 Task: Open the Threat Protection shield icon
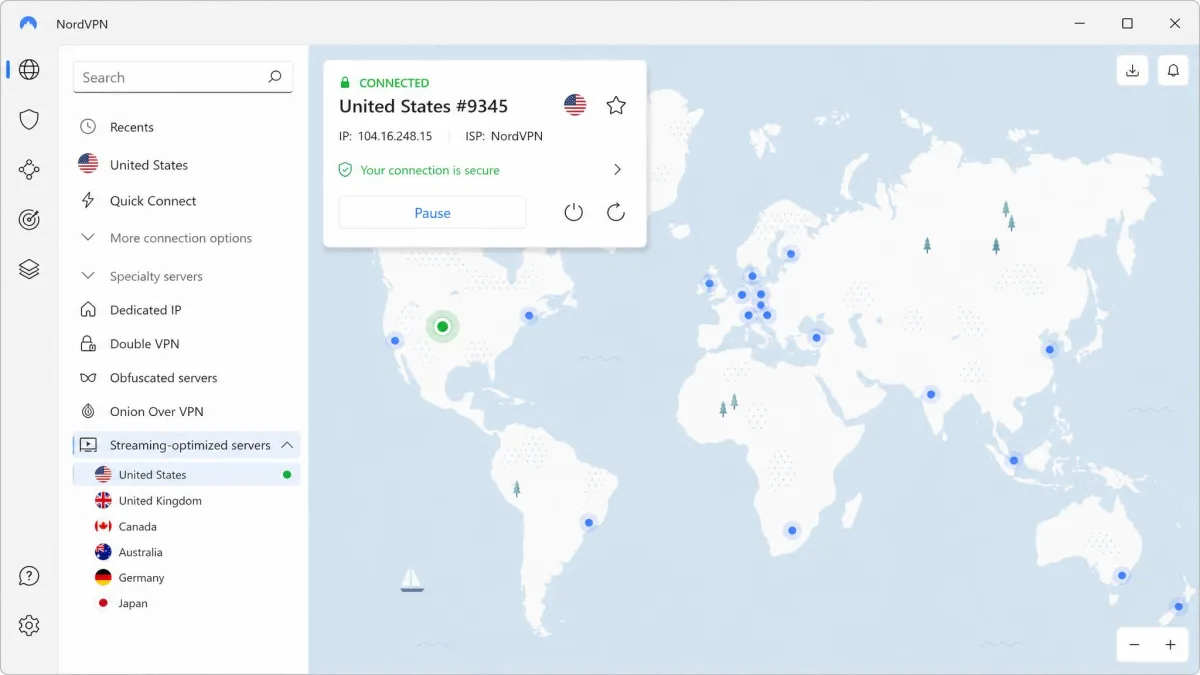[29, 120]
